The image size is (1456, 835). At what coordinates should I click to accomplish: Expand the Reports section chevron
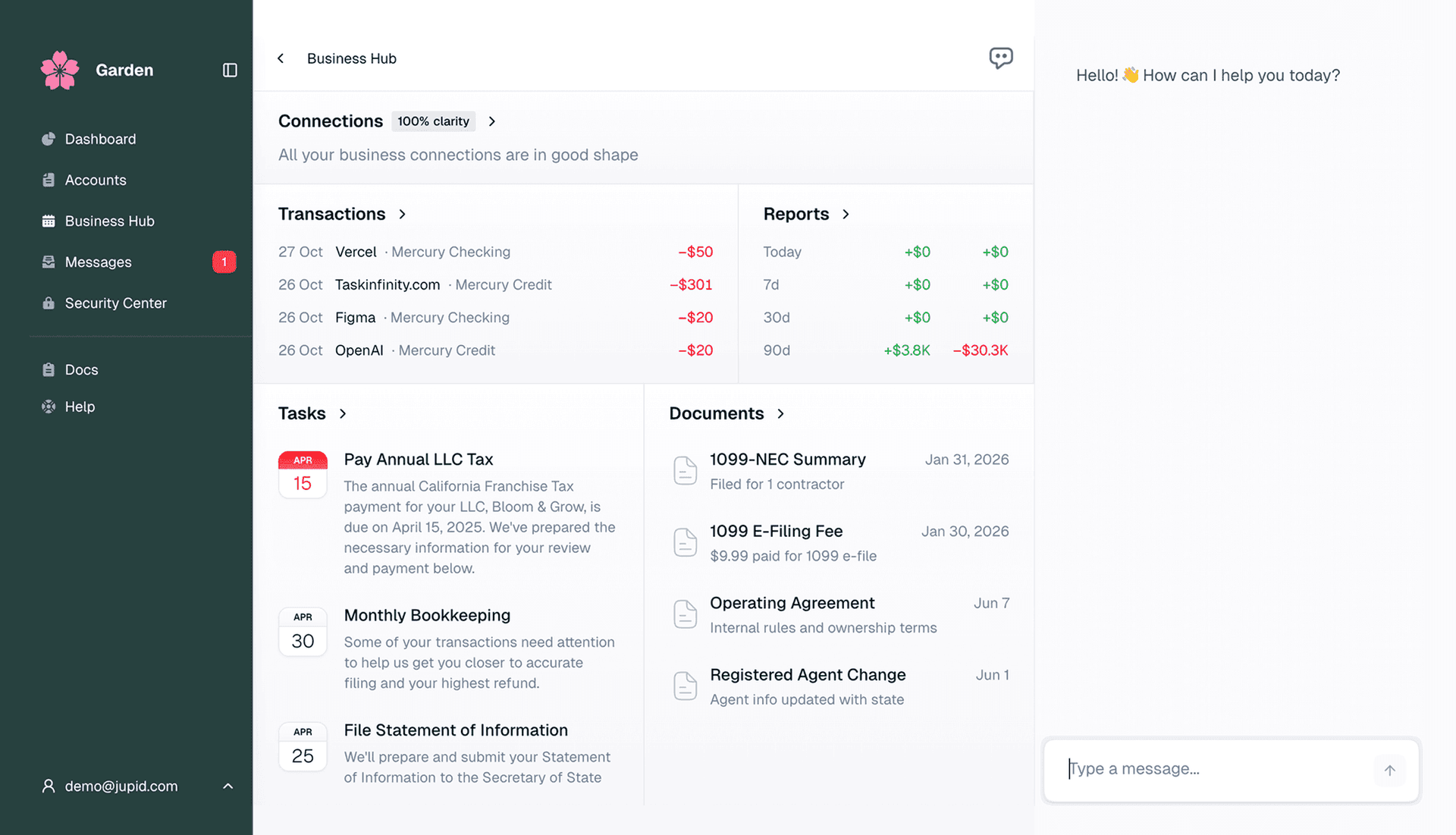(x=846, y=214)
